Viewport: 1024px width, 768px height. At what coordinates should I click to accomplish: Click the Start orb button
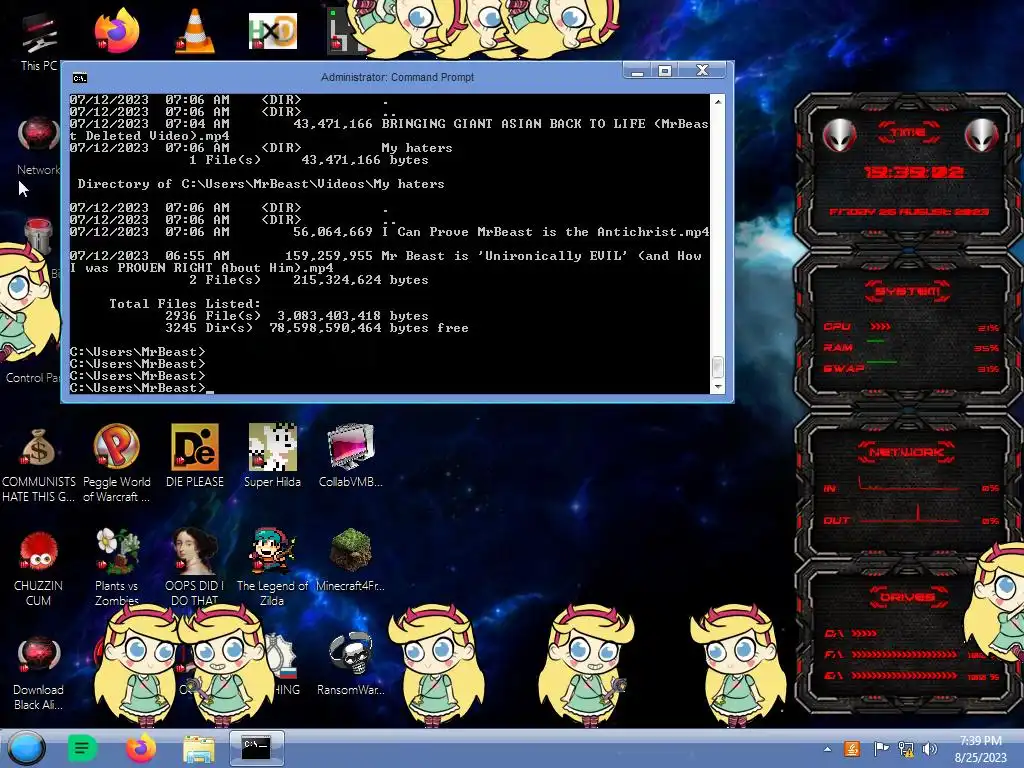[x=26, y=748]
